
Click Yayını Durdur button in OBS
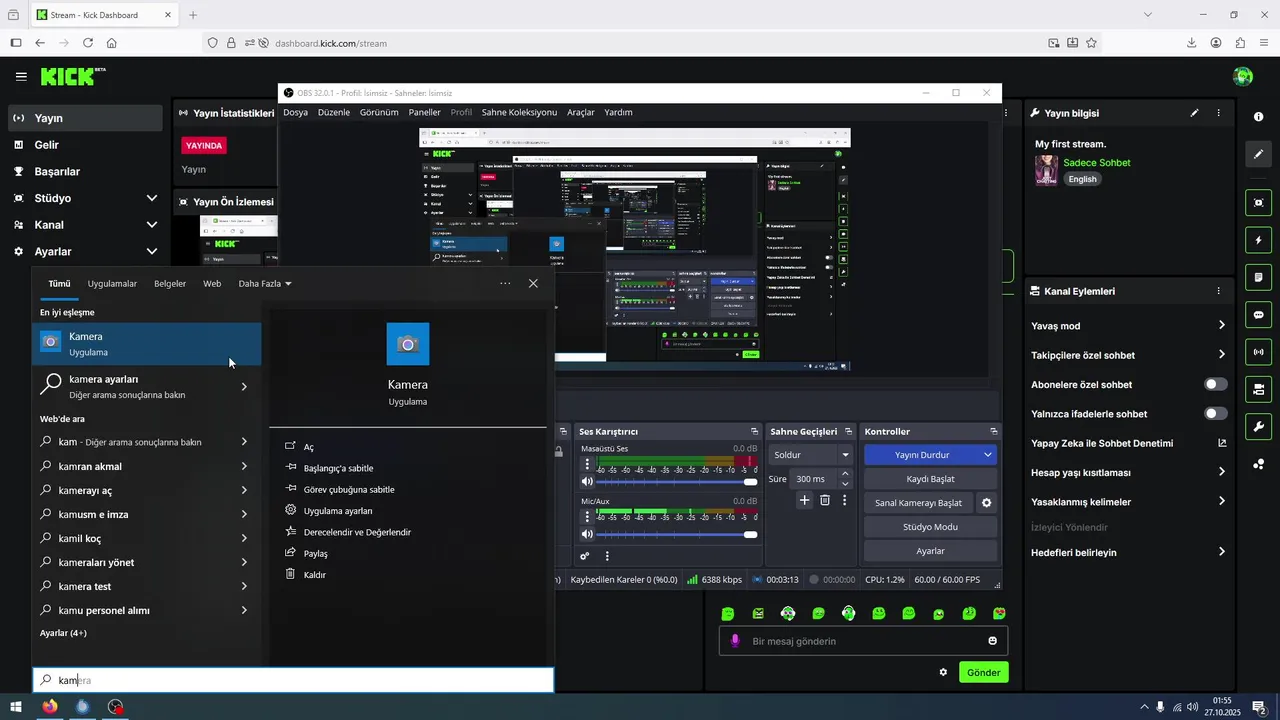(x=921, y=455)
